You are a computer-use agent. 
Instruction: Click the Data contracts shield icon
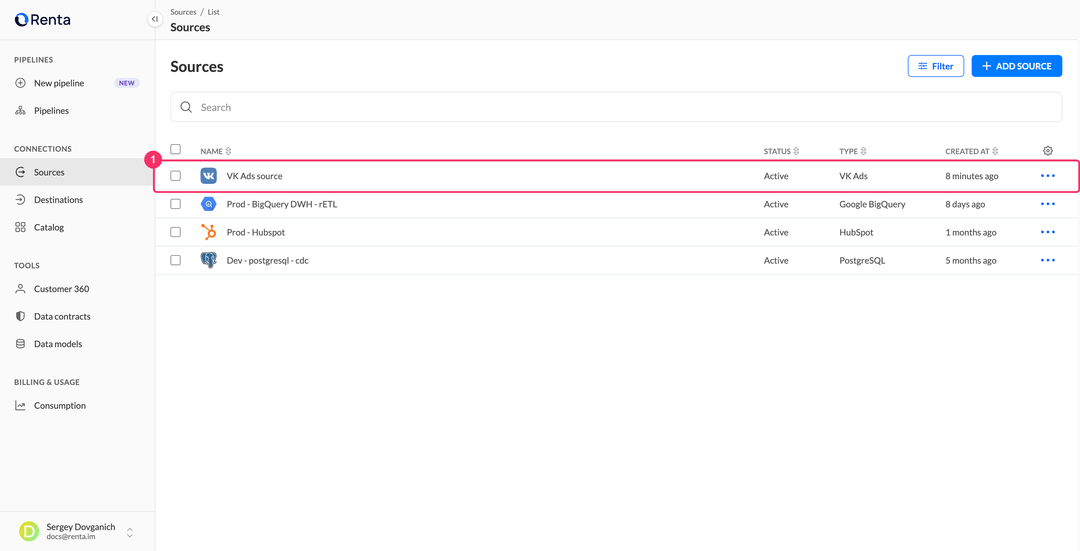pyautogui.click(x=21, y=317)
